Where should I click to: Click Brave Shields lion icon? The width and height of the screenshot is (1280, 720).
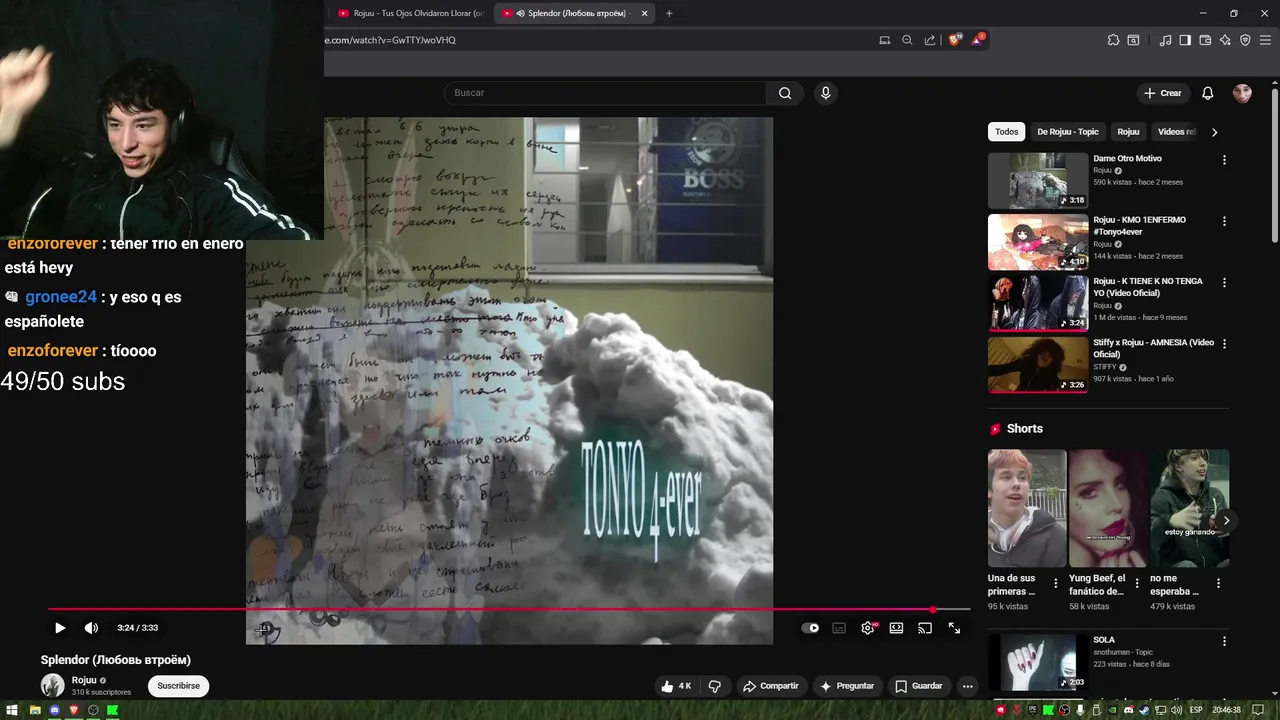(954, 40)
